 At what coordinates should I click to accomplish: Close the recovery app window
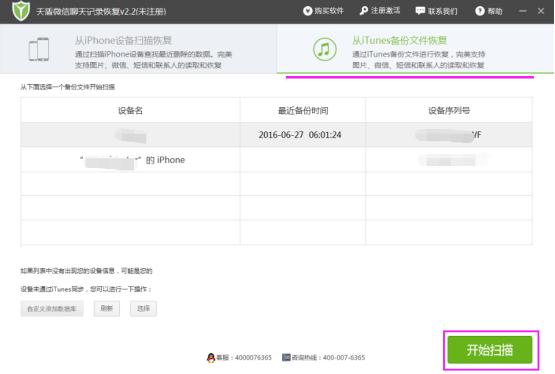point(540,11)
